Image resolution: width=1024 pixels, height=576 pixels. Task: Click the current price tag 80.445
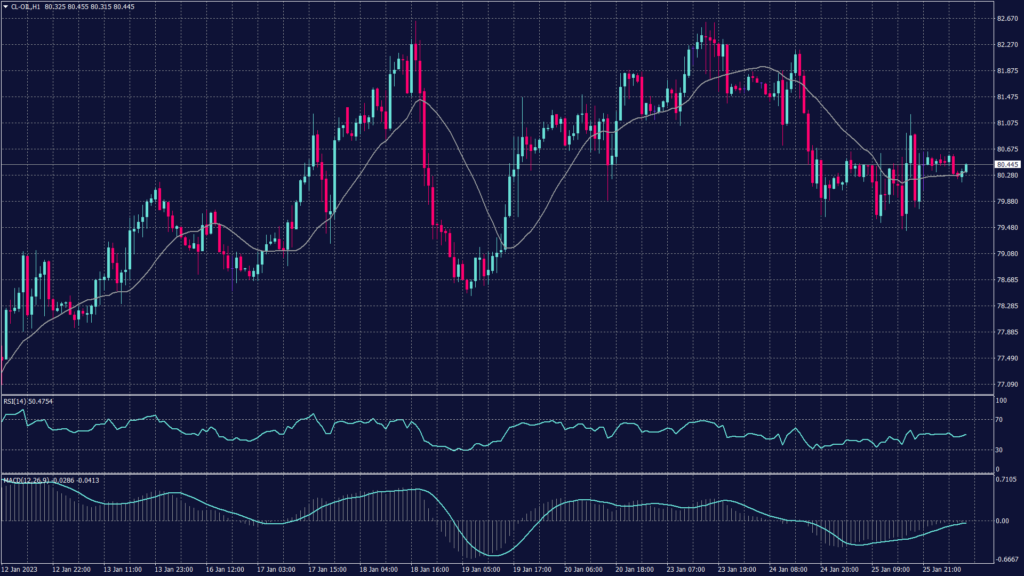[1006, 164]
